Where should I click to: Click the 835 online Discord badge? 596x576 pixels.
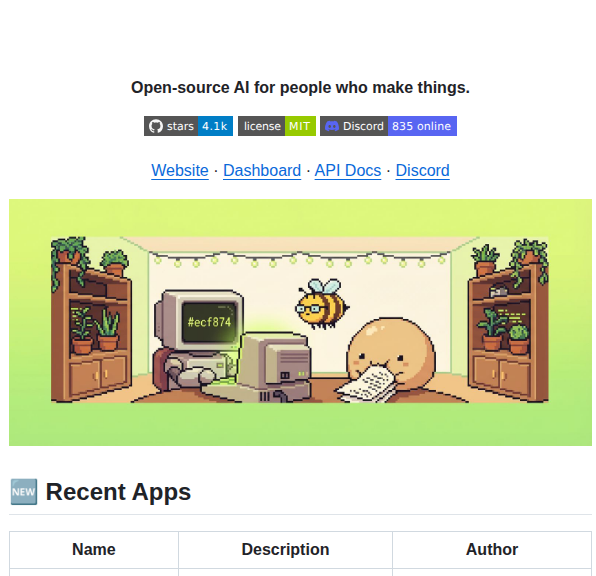click(422, 126)
